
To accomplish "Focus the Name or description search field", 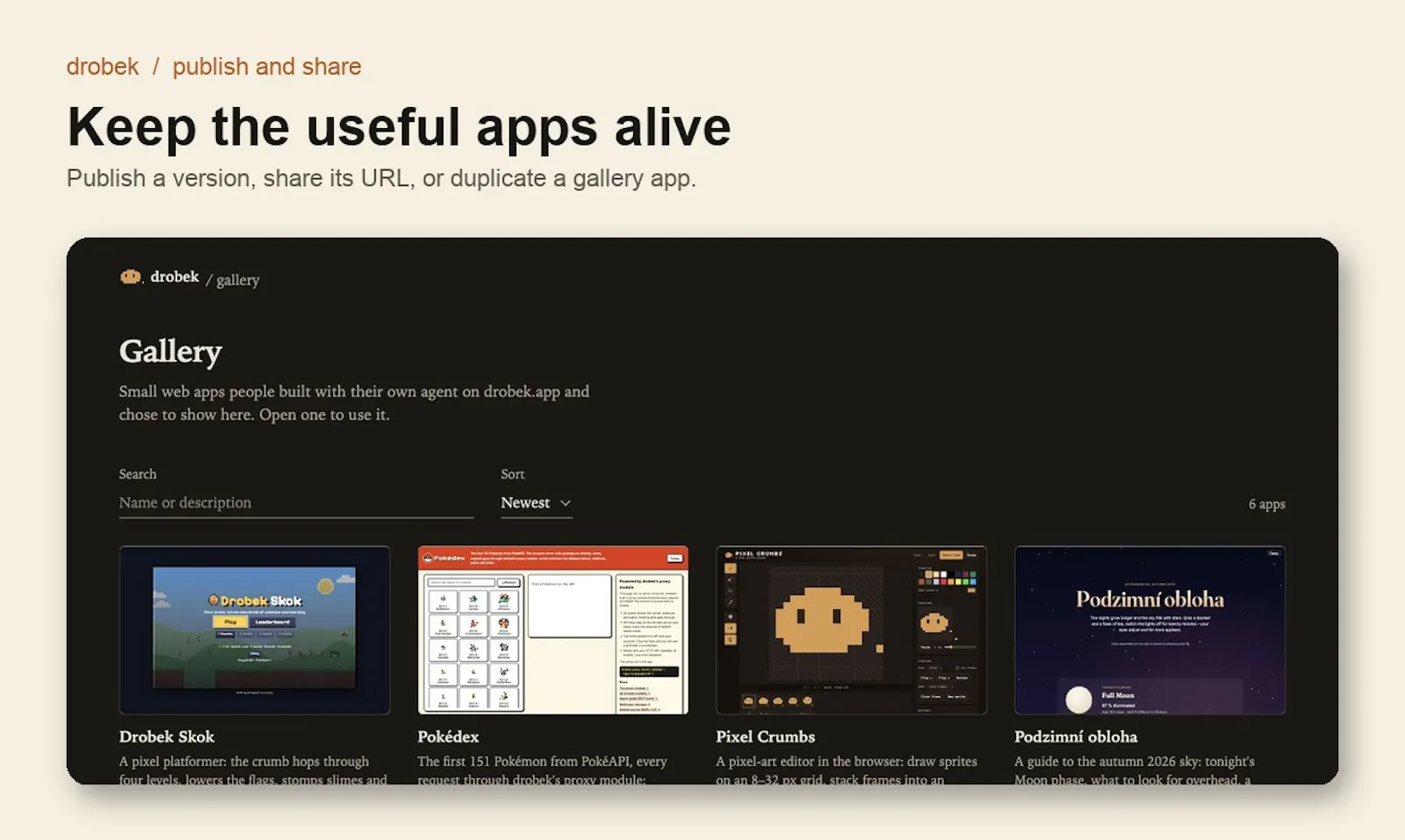I will [x=296, y=503].
